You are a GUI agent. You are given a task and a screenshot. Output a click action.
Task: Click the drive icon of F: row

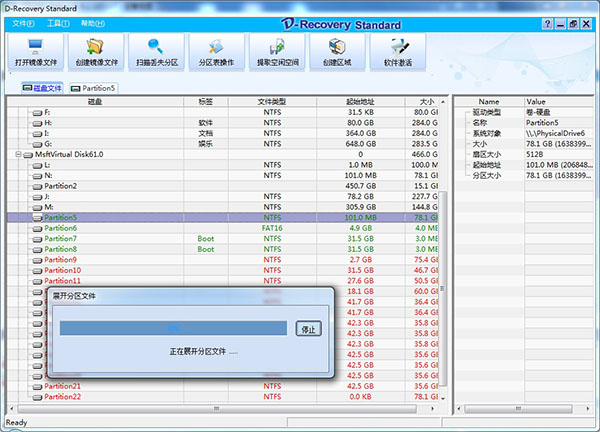point(37,113)
